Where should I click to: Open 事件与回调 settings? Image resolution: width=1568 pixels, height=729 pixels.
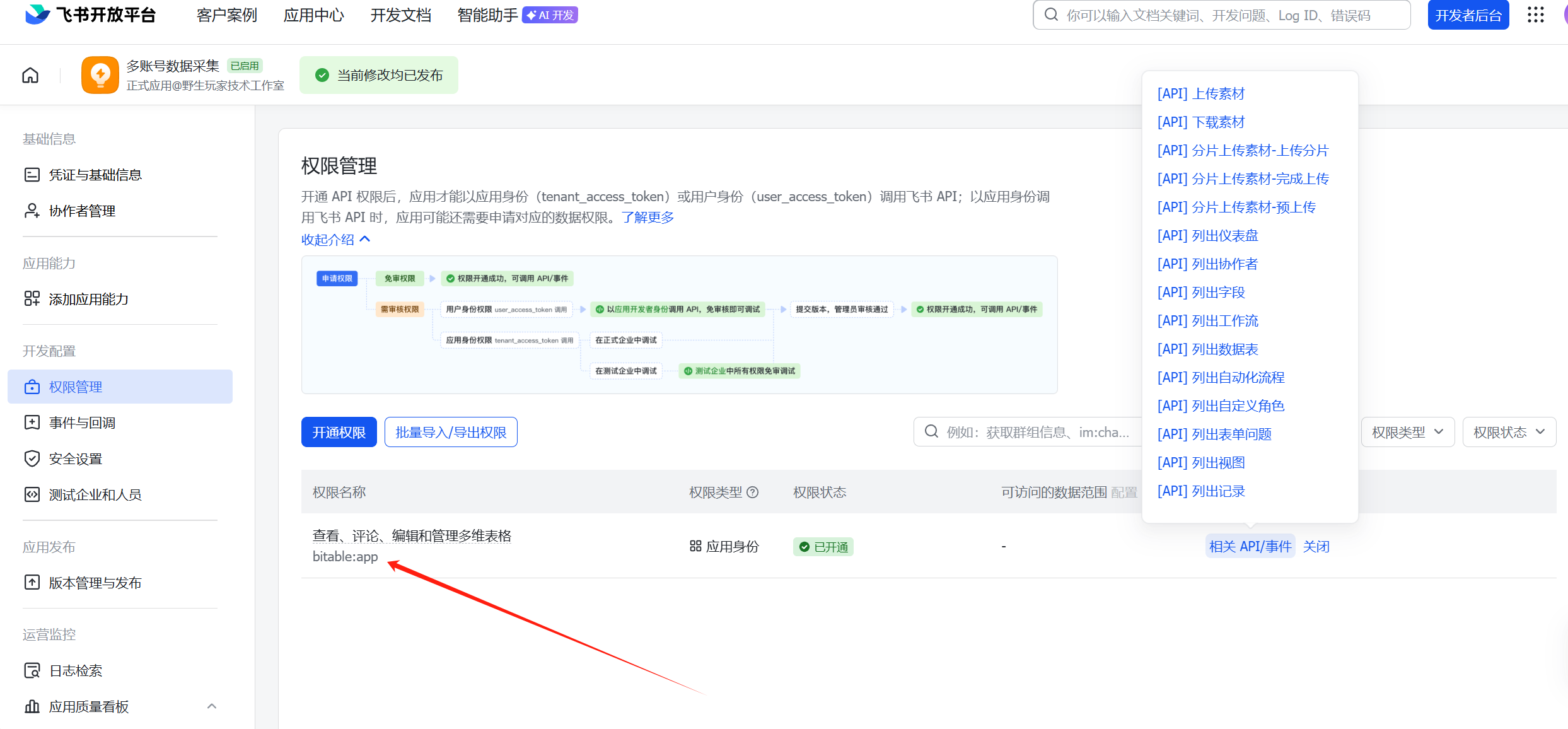pos(82,423)
